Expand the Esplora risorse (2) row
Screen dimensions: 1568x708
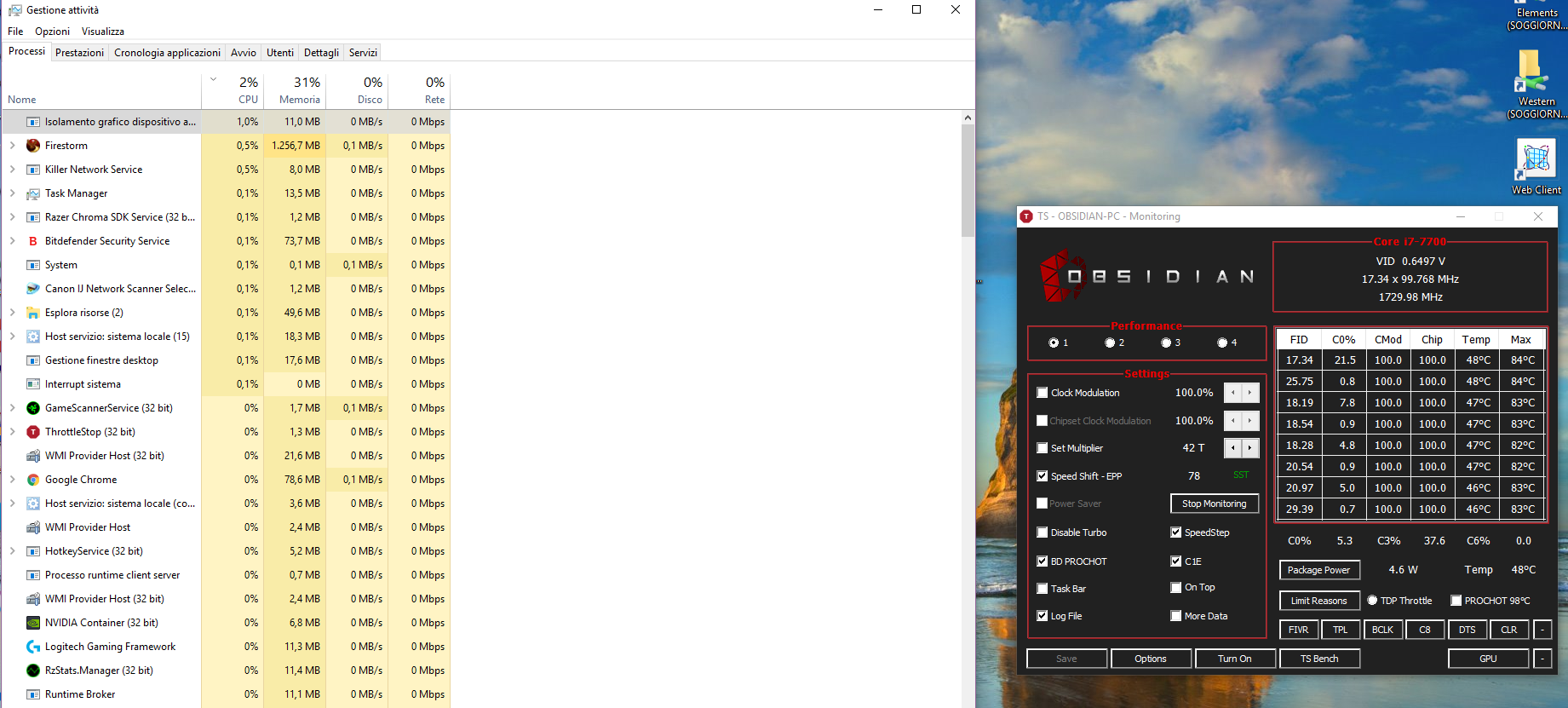pyautogui.click(x=12, y=313)
